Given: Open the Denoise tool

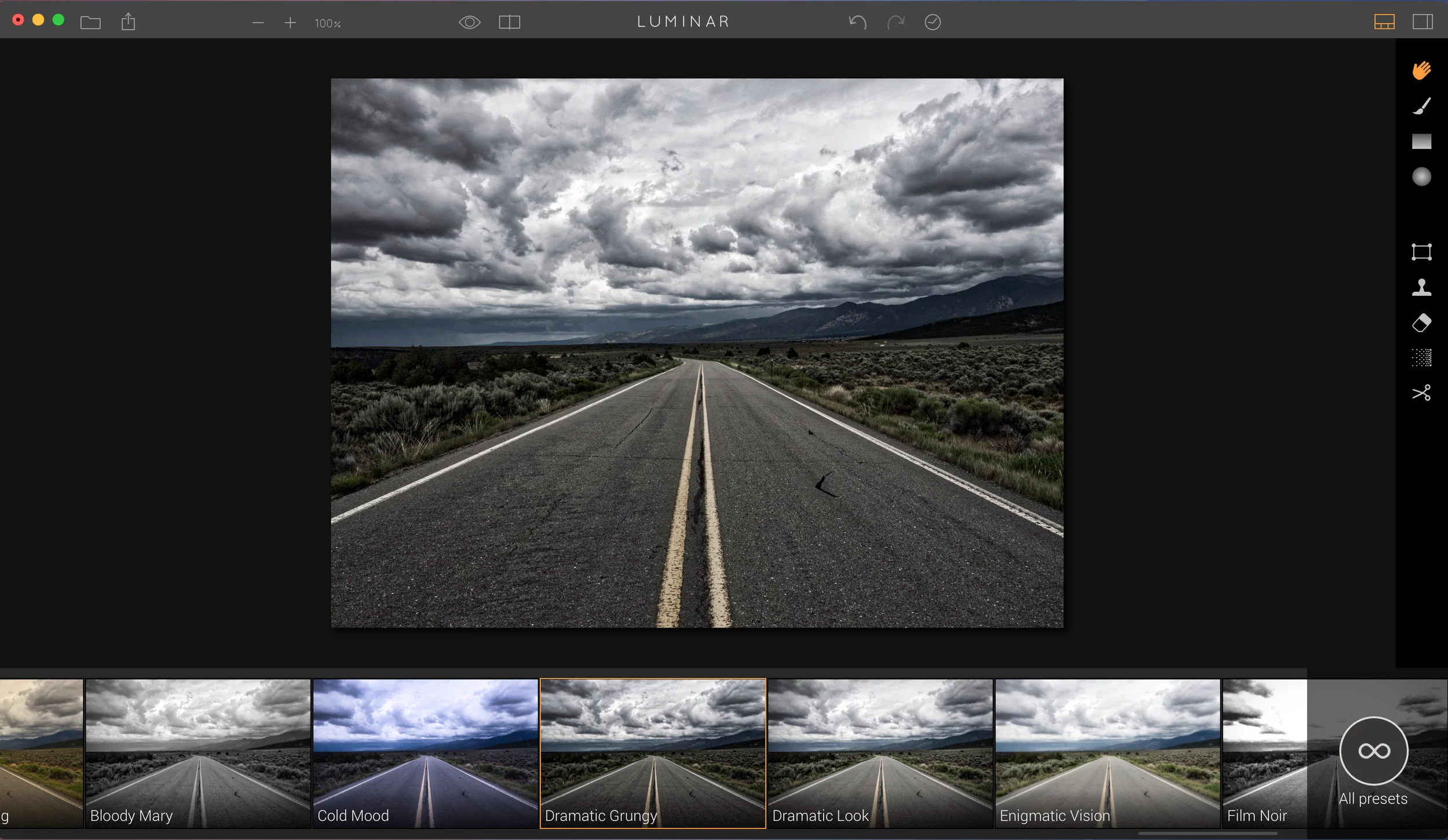Looking at the screenshot, I should (1421, 358).
